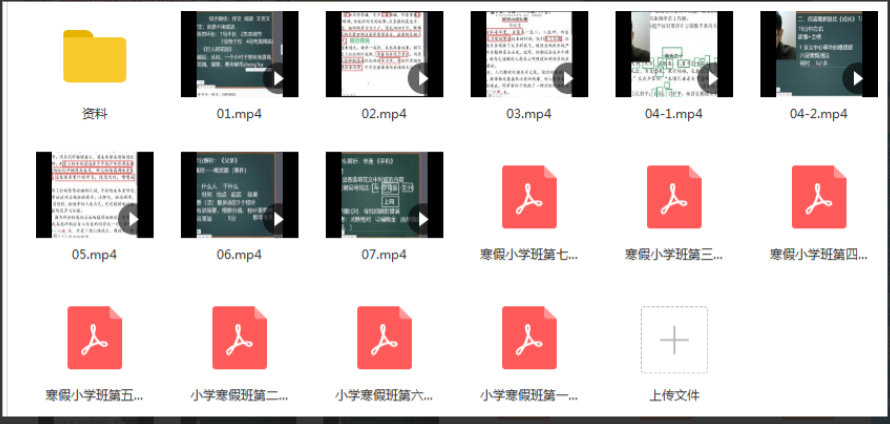Click the 寒假小学班第四 PDF icon
890x424 pixels.
pyautogui.click(x=818, y=197)
